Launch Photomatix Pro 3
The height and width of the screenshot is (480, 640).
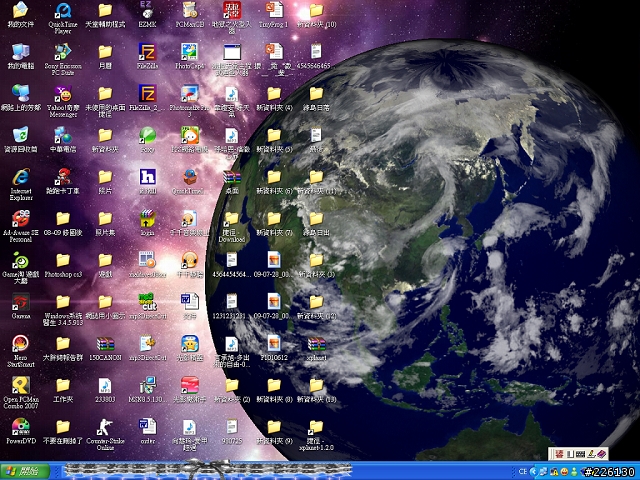pos(189,101)
